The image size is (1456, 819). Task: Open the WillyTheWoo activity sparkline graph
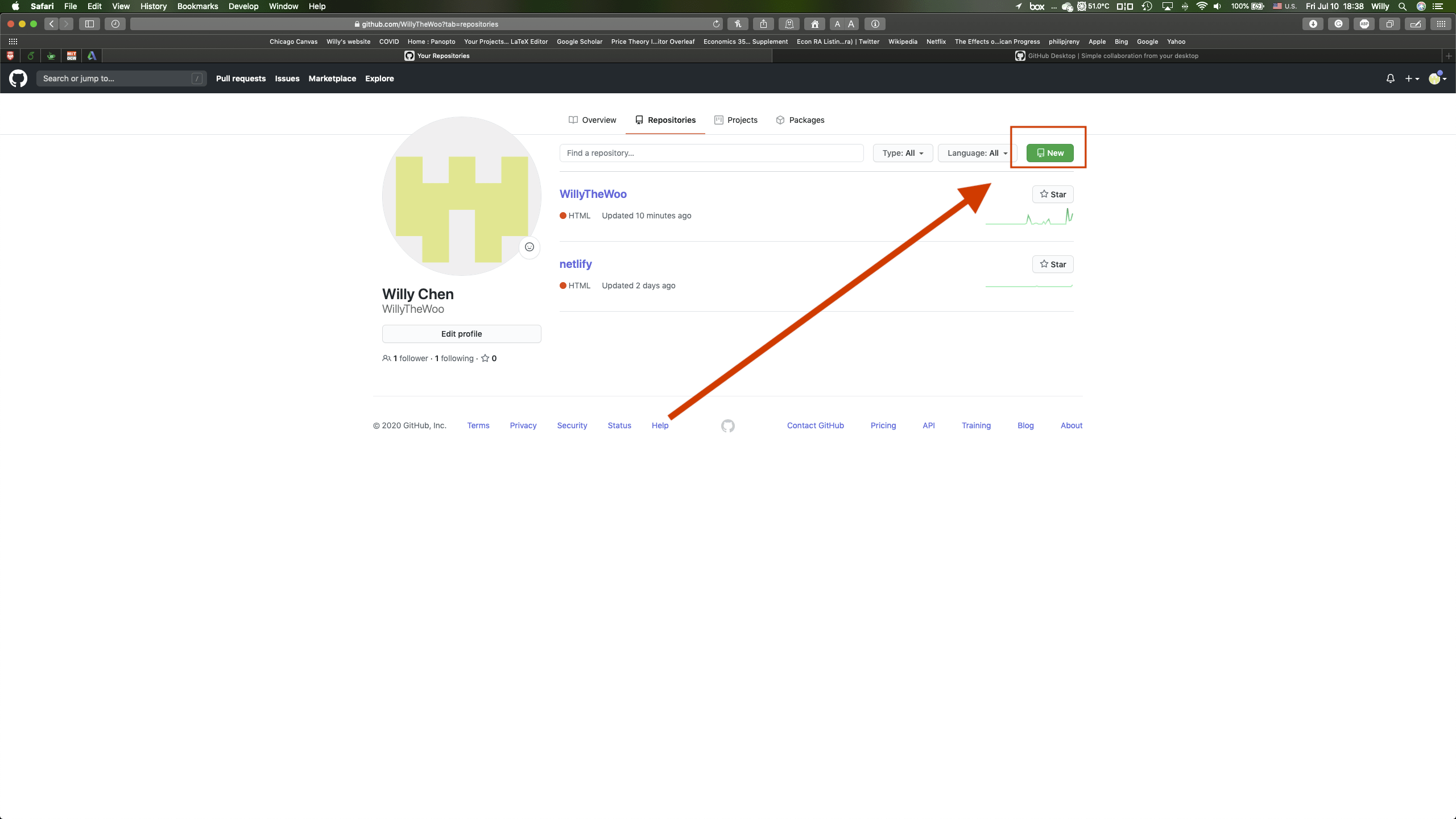click(1029, 216)
